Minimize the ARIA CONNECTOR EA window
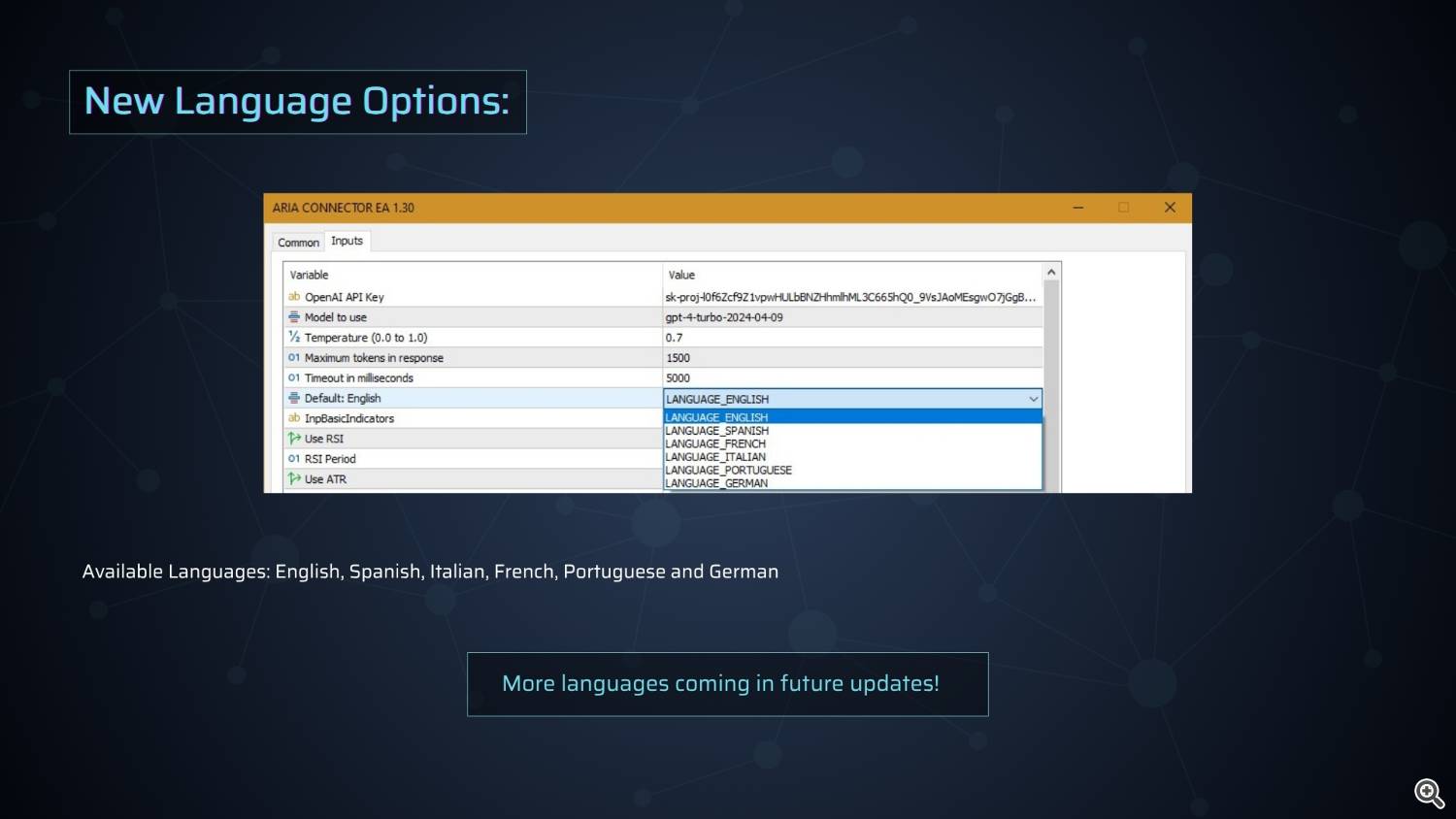This screenshot has width=1456, height=819. 1077,208
